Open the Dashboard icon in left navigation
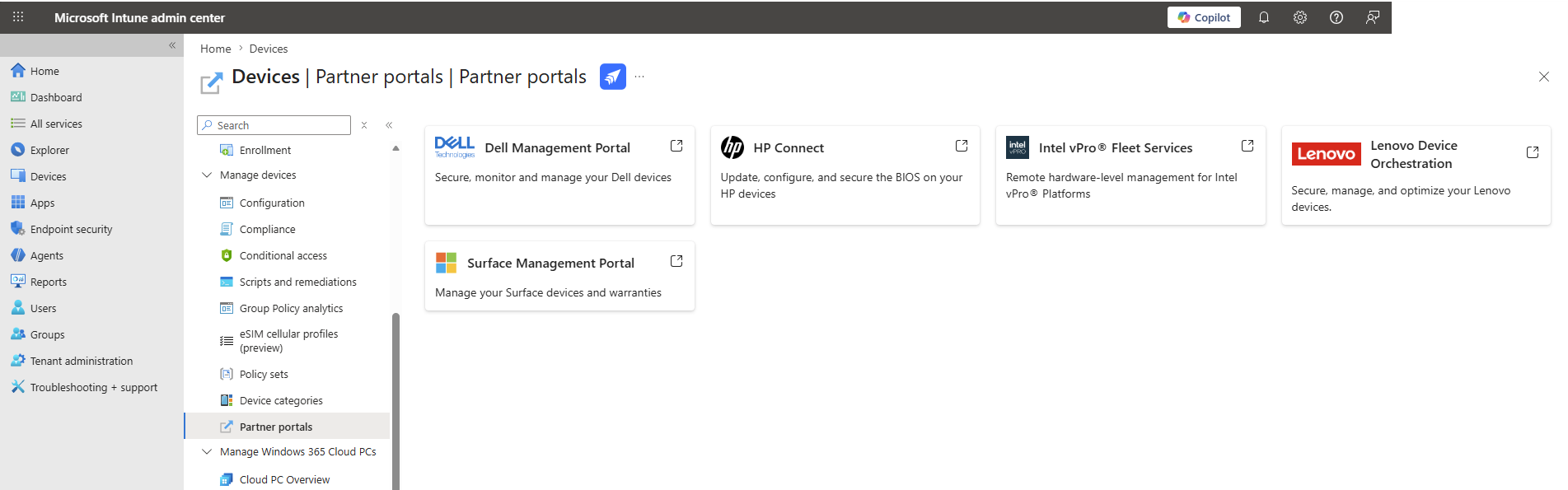This screenshot has height=490, width=1568. coord(18,97)
